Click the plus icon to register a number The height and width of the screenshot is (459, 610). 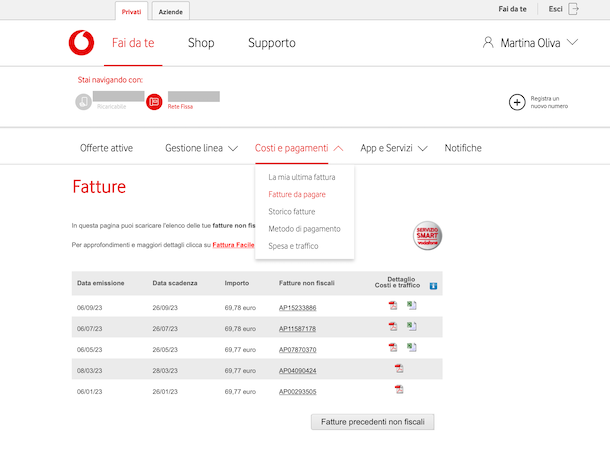517,102
